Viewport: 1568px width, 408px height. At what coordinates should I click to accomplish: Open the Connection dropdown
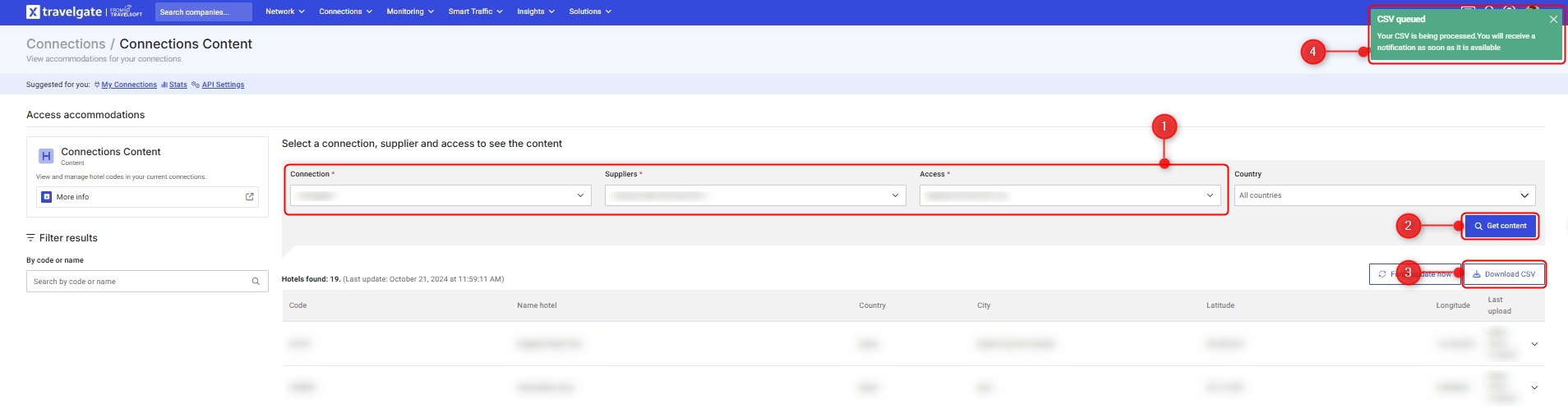tap(440, 195)
